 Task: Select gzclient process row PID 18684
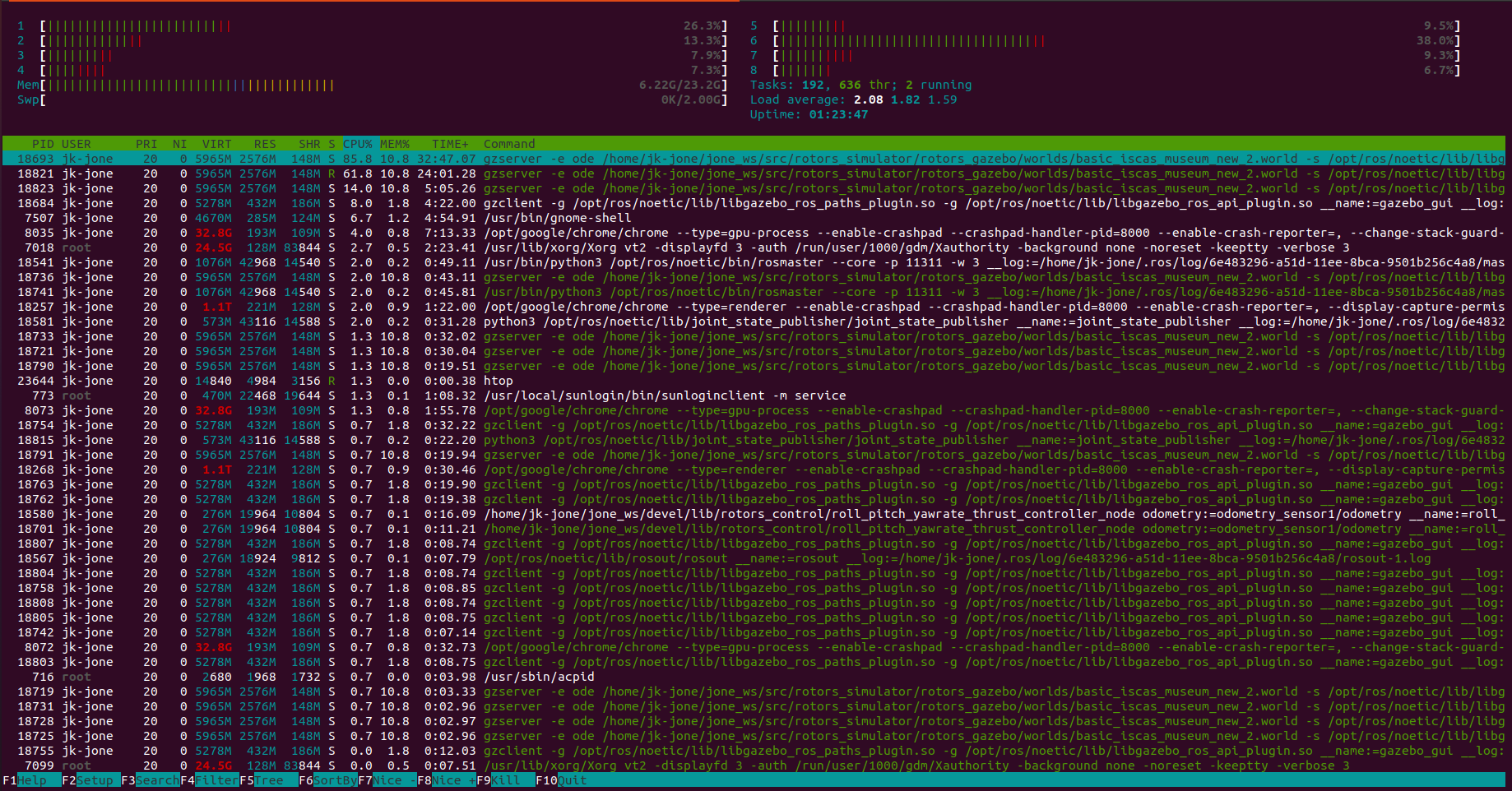(x=754, y=203)
